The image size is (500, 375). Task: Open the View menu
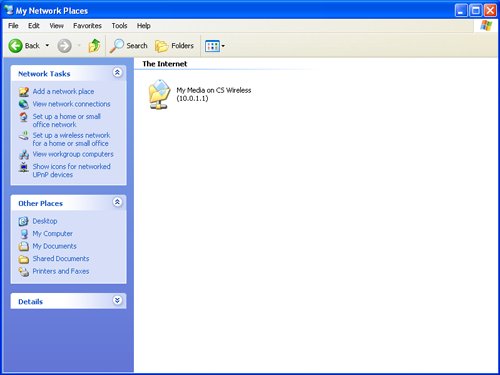coord(56,26)
